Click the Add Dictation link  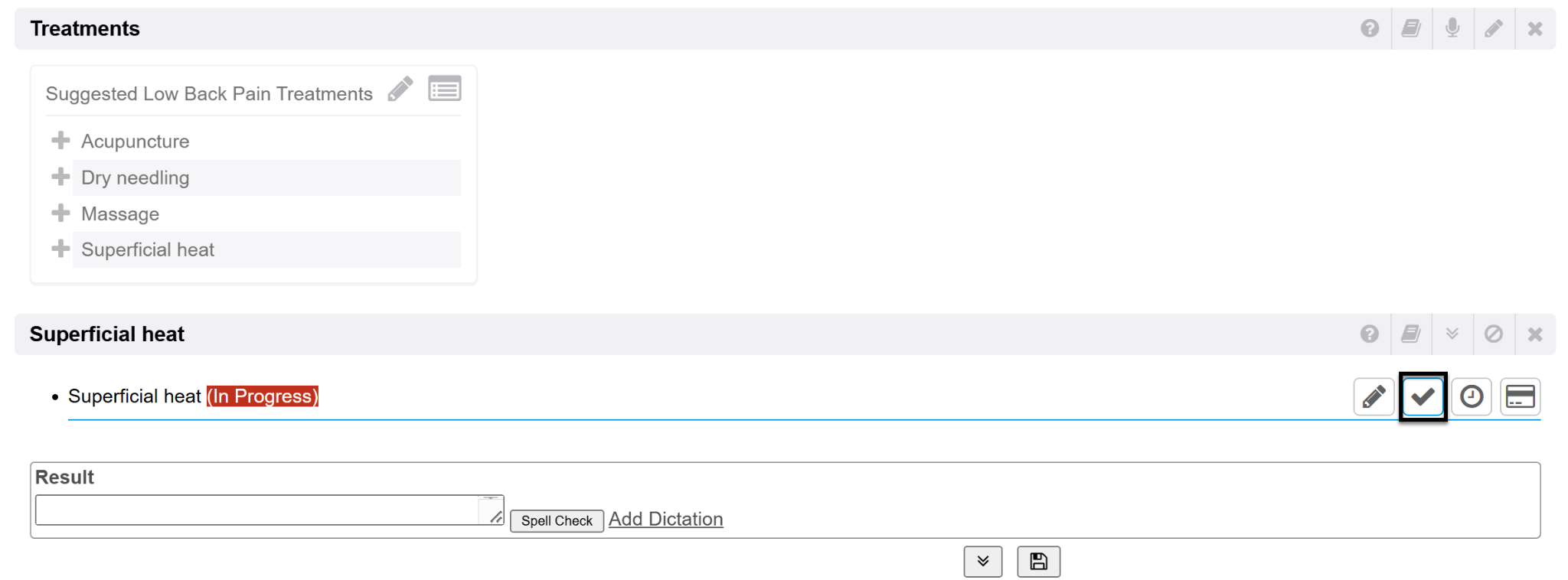(665, 520)
